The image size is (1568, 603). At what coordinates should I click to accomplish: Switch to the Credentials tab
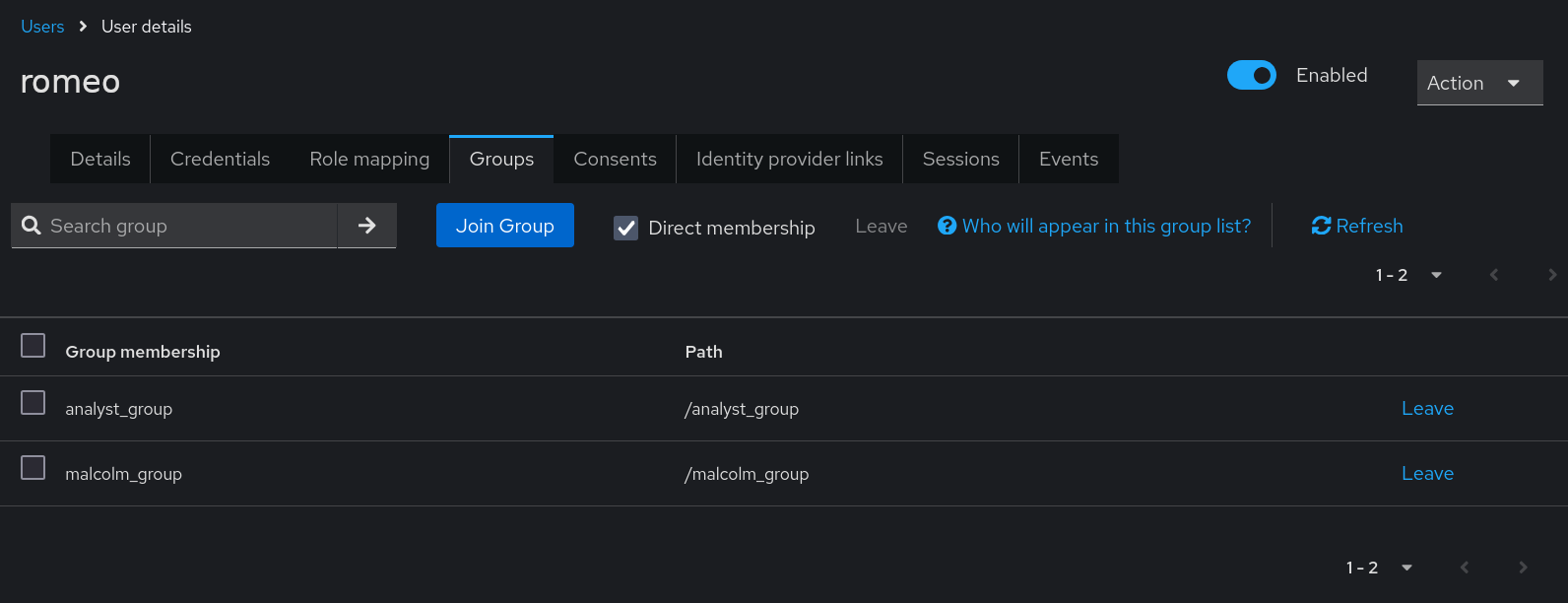coord(220,159)
